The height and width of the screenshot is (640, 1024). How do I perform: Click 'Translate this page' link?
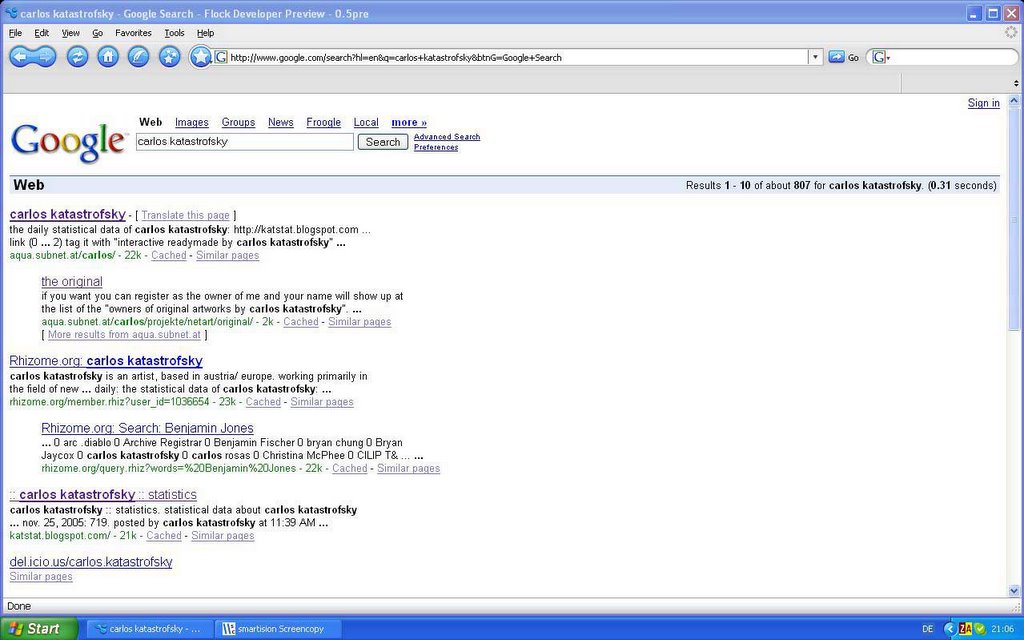pyautogui.click(x=185, y=215)
